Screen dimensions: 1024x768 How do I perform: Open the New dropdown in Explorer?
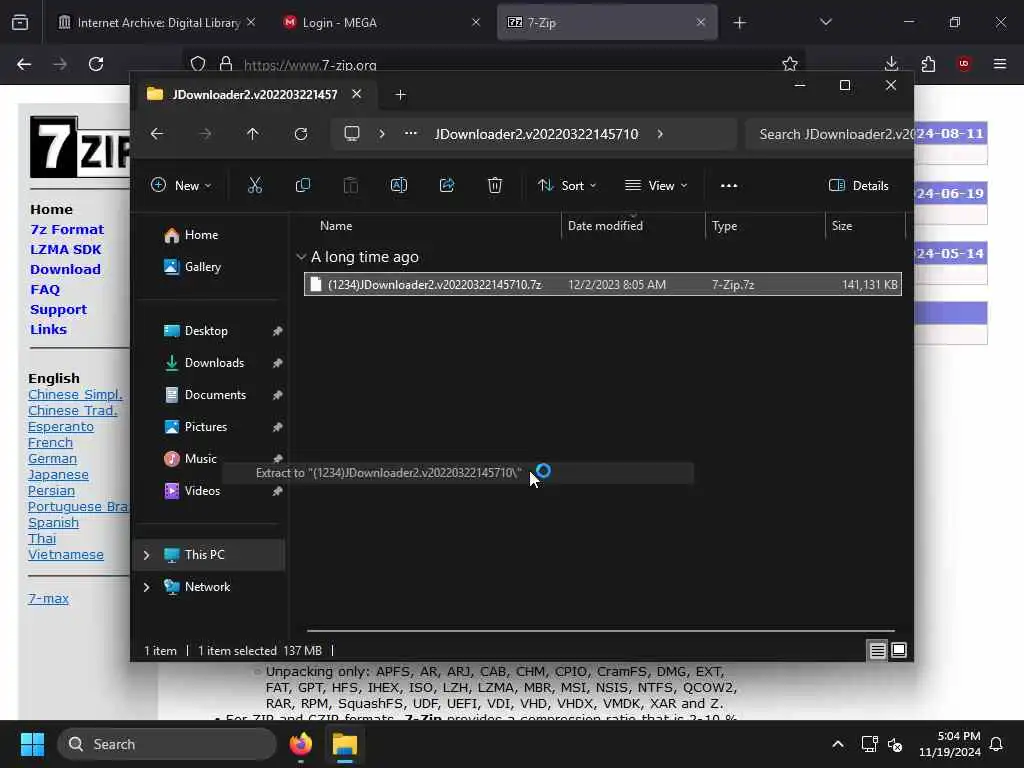(x=182, y=185)
